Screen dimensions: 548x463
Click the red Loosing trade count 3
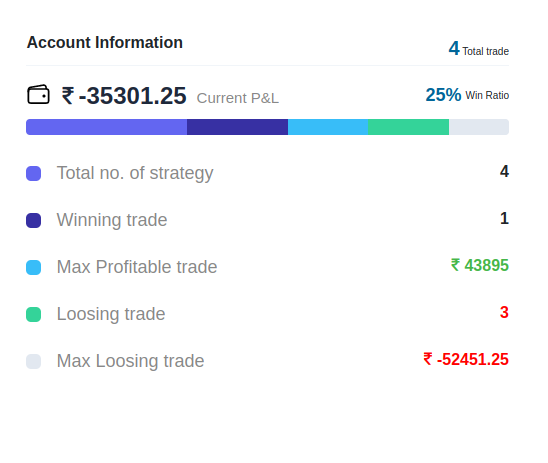tap(504, 312)
